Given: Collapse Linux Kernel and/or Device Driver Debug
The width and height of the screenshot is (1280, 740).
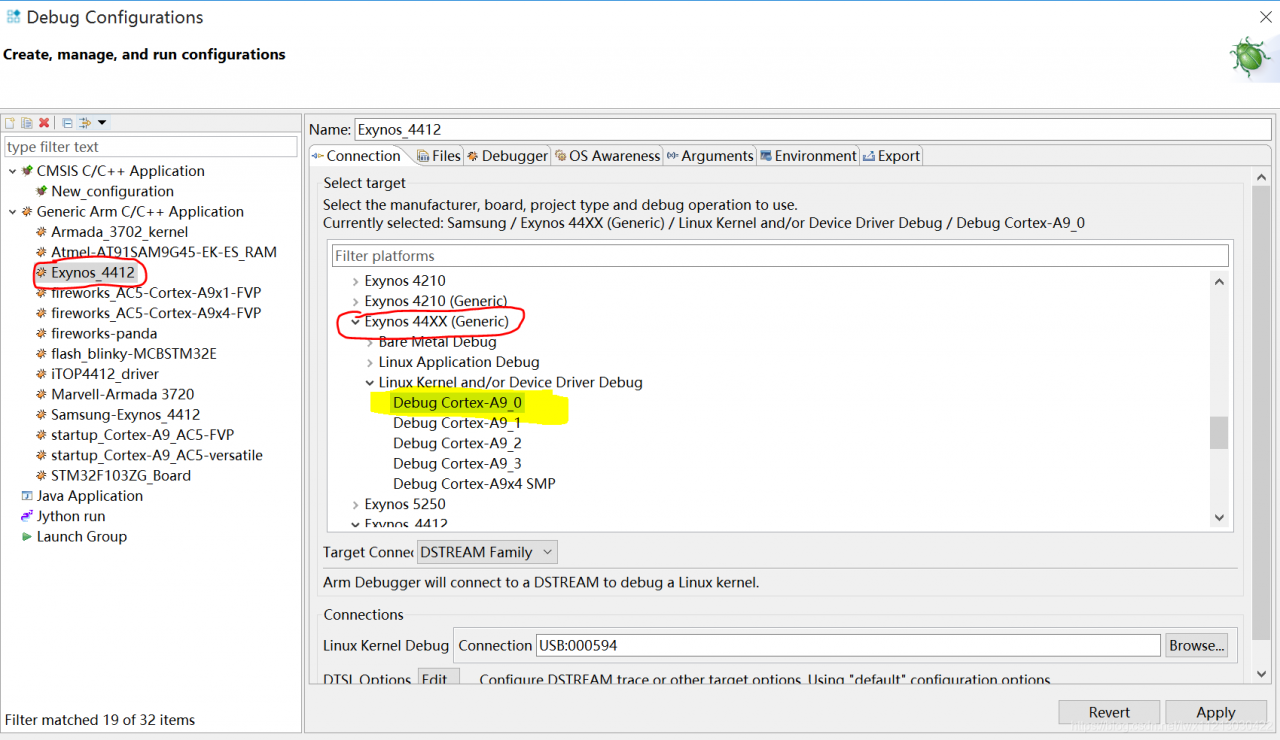Looking at the screenshot, I should tap(369, 383).
